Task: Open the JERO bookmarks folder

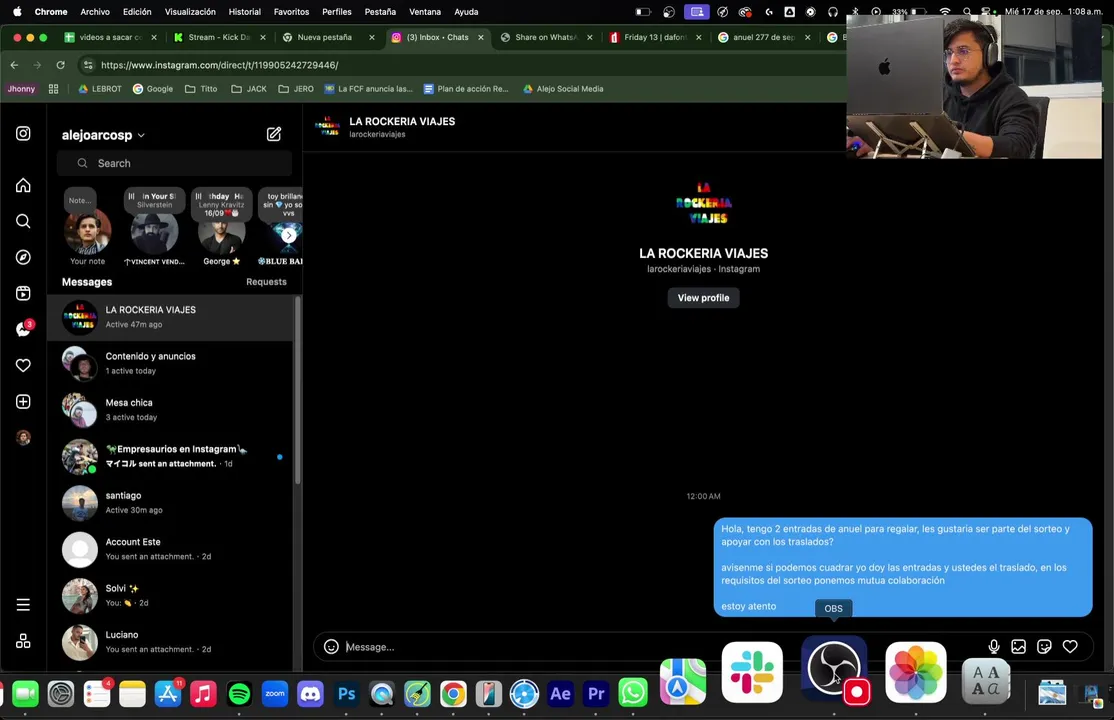Action: 296,89
